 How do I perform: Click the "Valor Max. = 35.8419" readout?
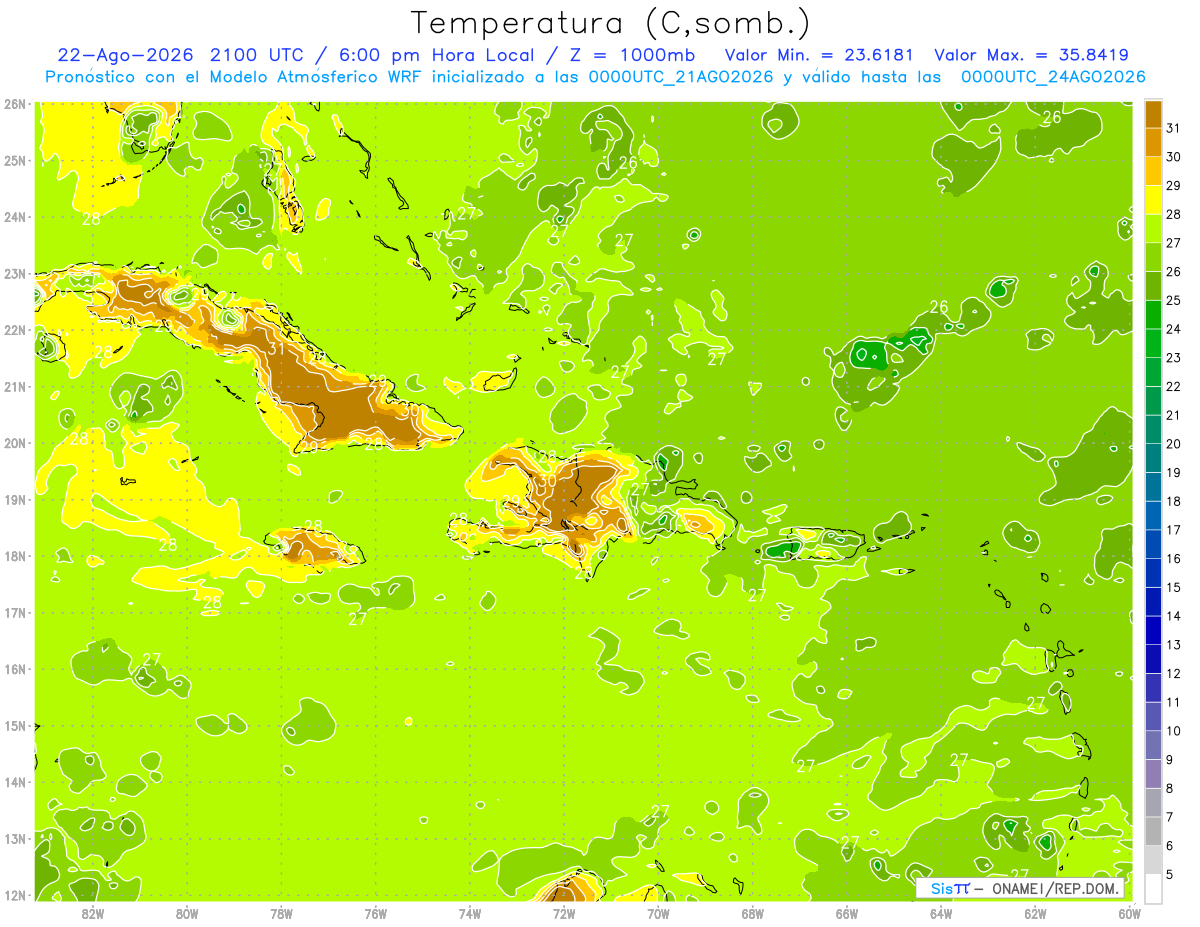(1032, 55)
